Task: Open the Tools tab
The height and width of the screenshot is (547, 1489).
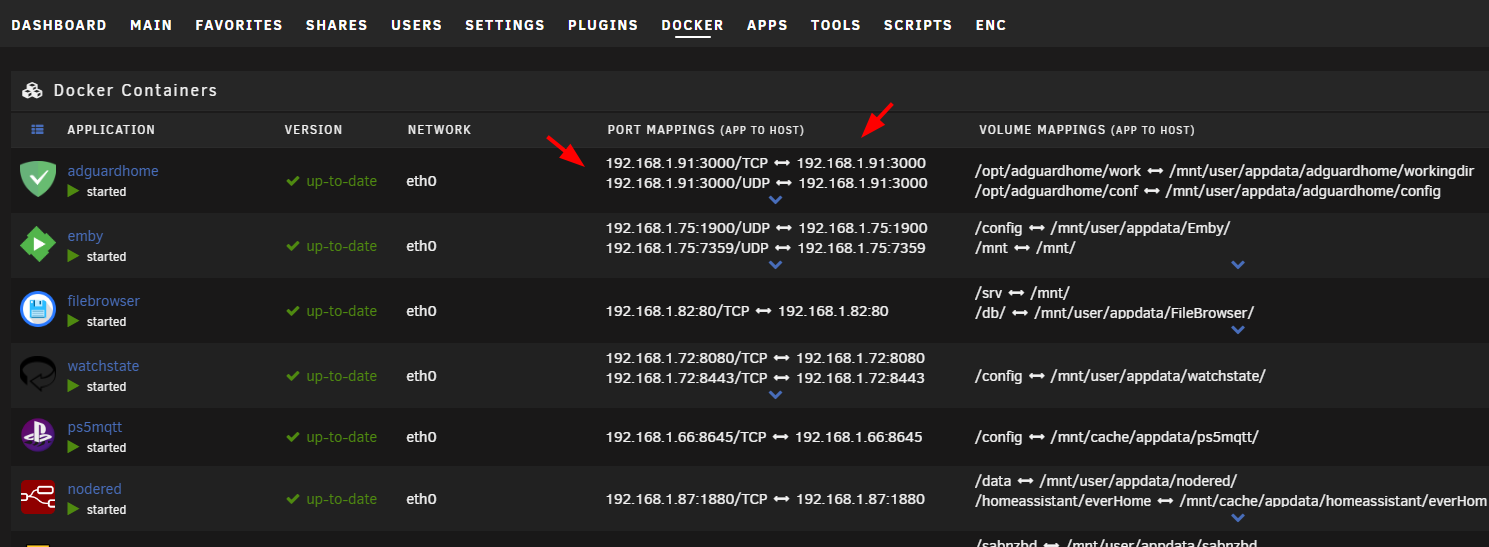Action: point(836,25)
